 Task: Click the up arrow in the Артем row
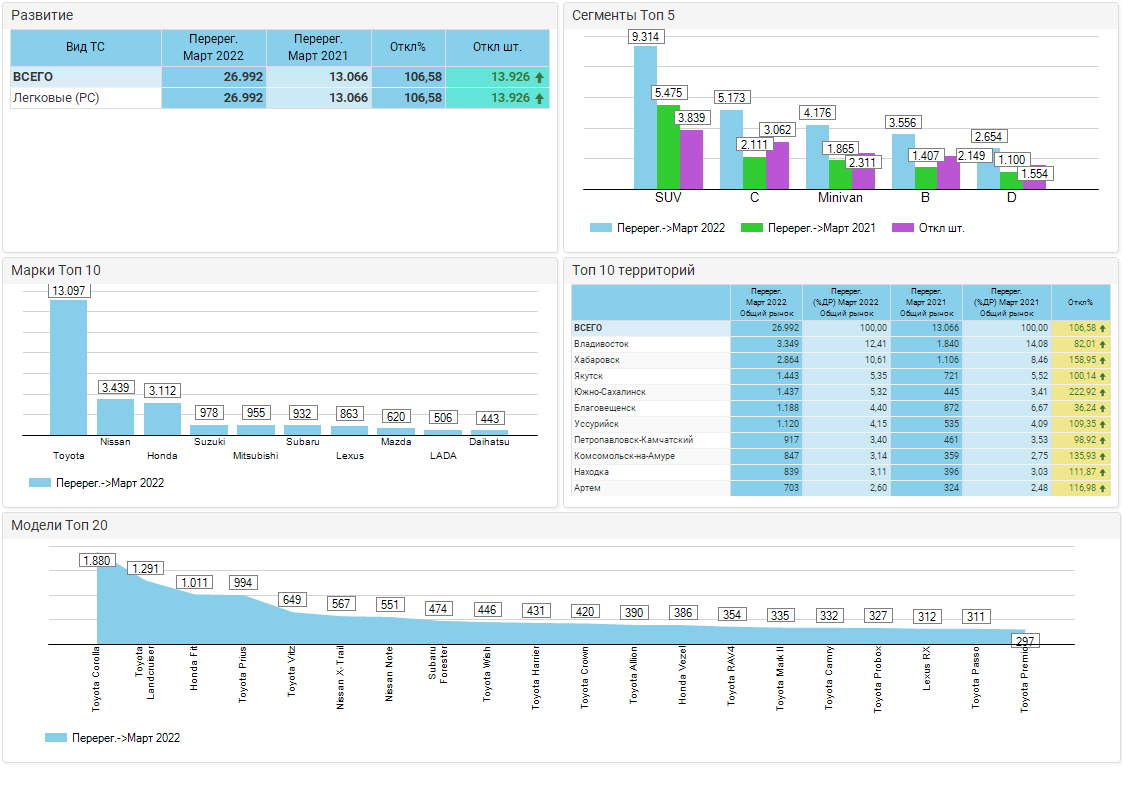pos(1102,488)
